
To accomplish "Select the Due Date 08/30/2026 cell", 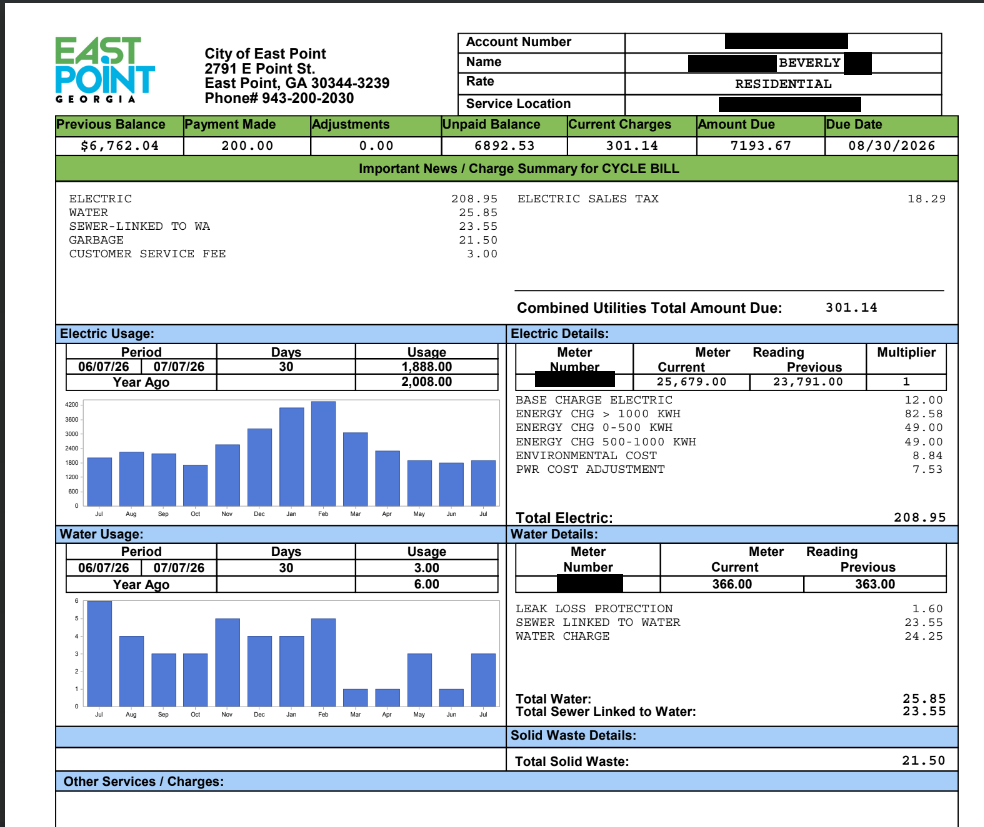I will 891,146.
